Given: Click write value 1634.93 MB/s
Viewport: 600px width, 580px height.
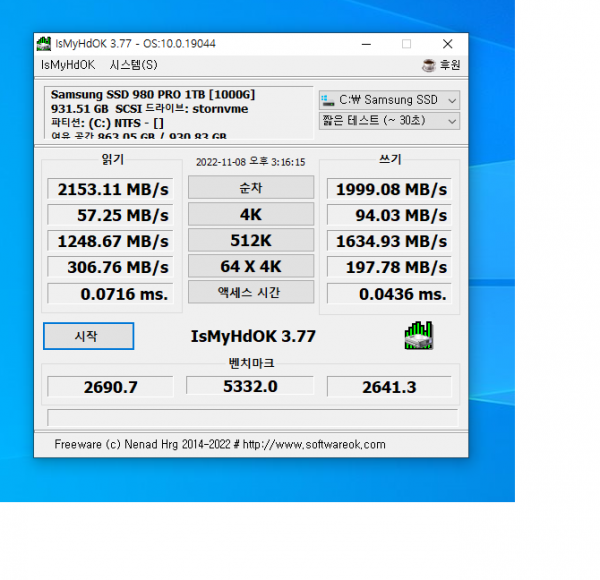Looking at the screenshot, I should pyautogui.click(x=389, y=241).
